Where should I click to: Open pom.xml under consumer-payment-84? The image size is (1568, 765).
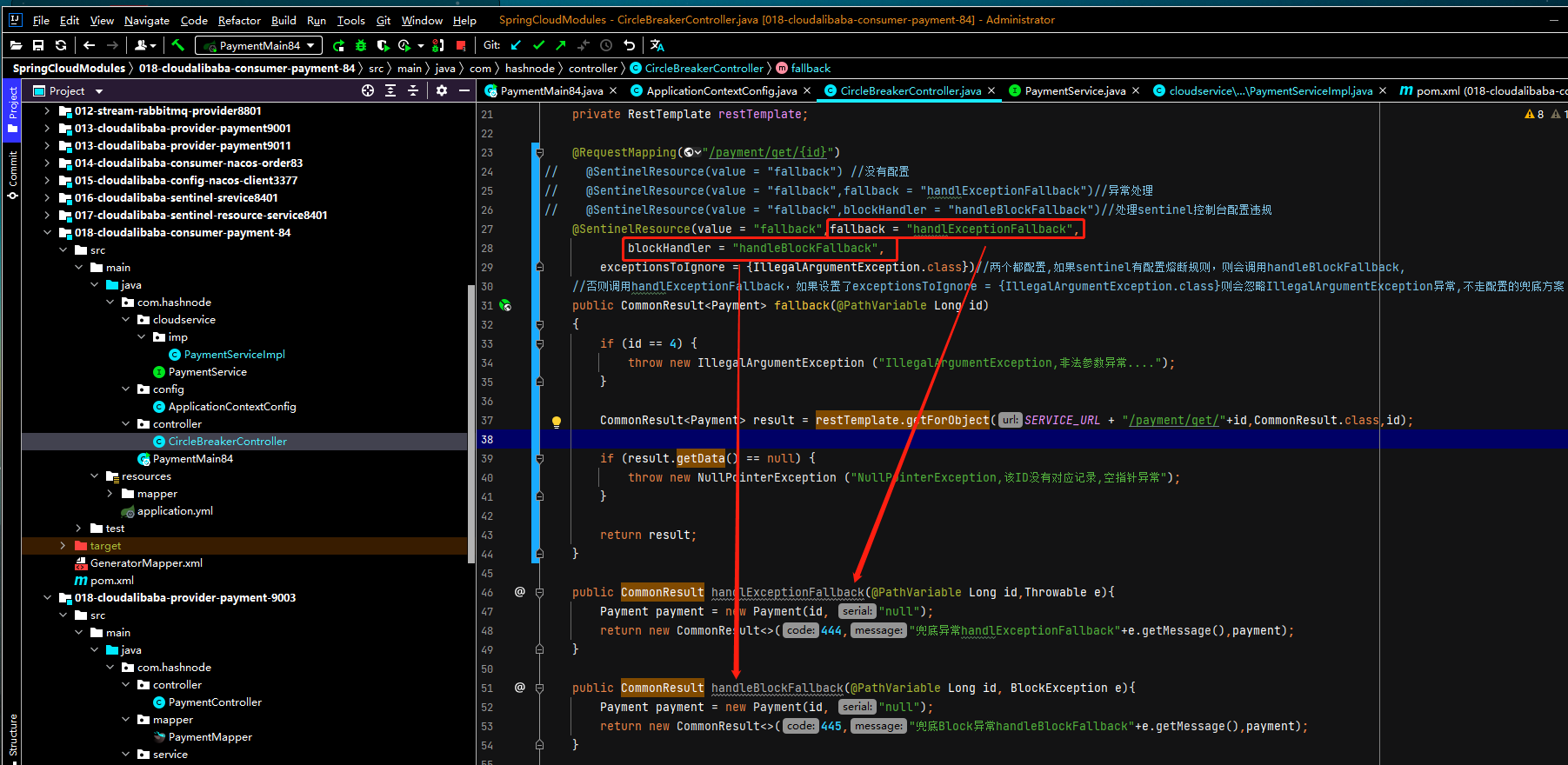coord(111,580)
